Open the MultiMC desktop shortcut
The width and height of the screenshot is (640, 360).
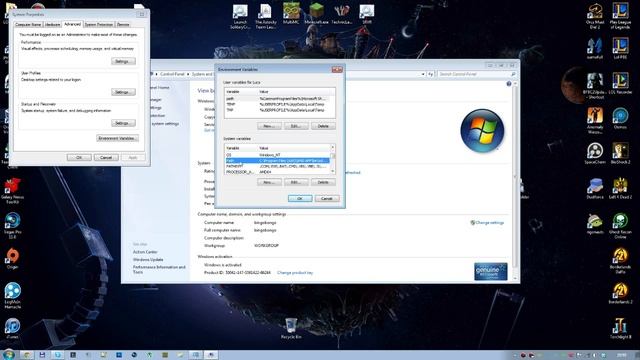tap(291, 13)
